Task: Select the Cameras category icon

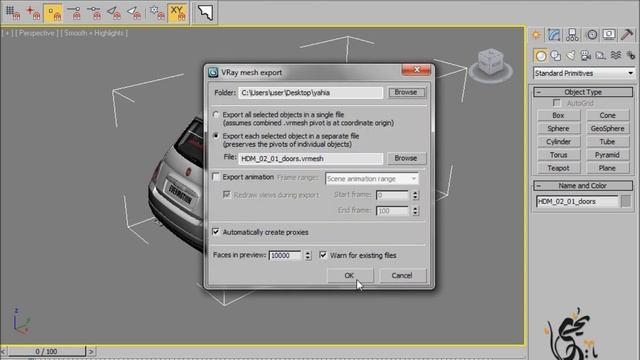Action: pos(586,56)
